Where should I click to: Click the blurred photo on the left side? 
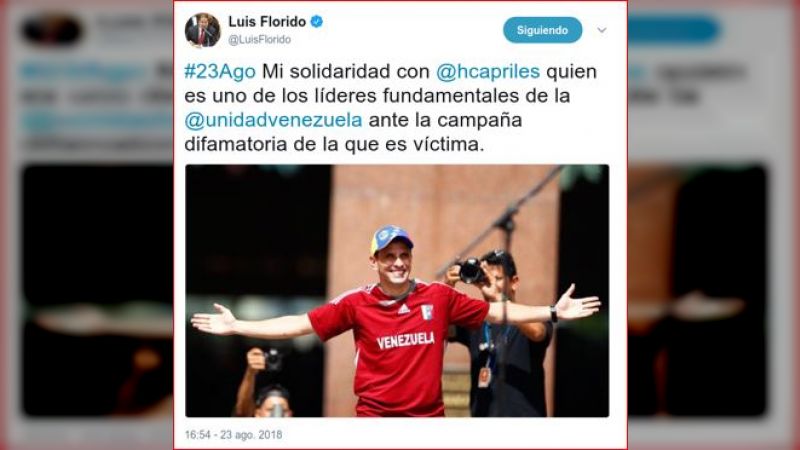(97, 290)
